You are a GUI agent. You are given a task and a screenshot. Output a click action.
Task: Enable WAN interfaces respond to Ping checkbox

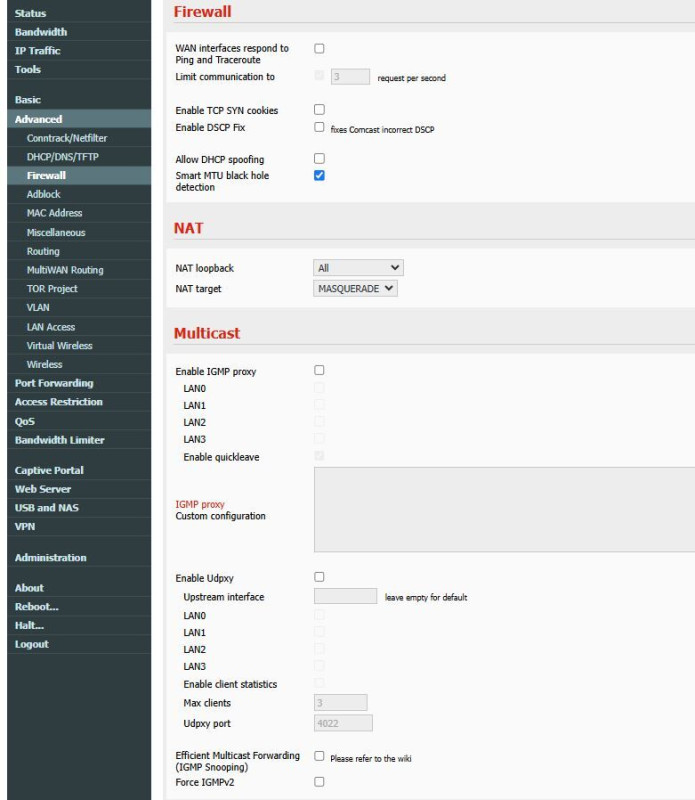(x=319, y=48)
